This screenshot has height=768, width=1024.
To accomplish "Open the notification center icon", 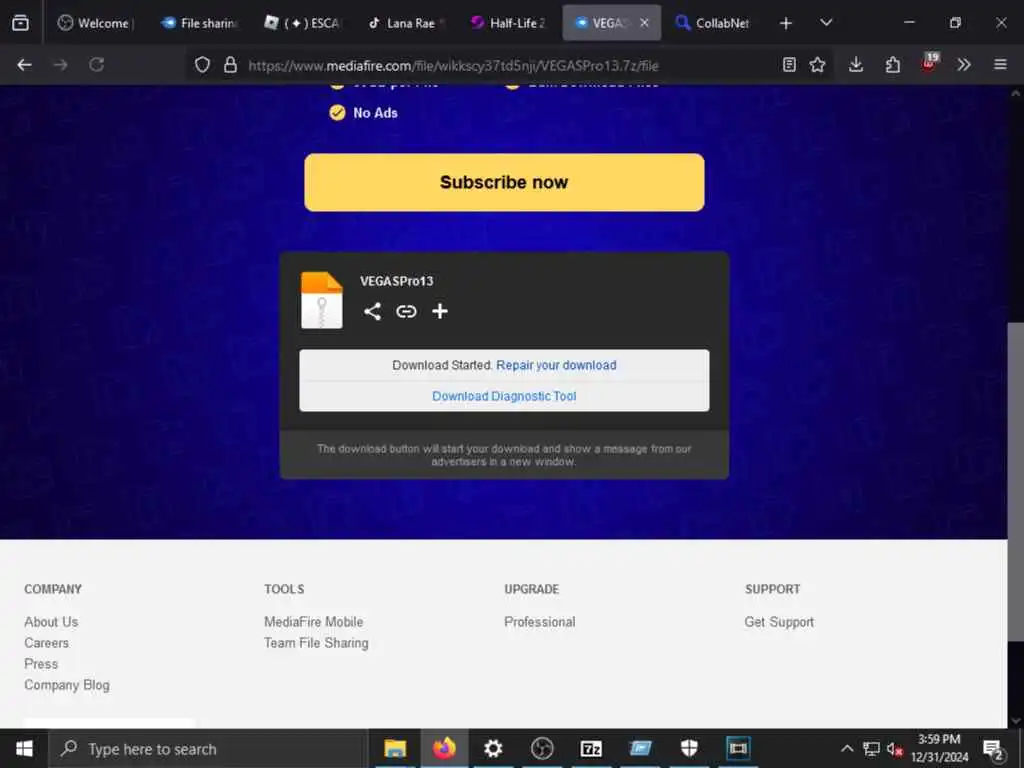I will pyautogui.click(x=993, y=750).
